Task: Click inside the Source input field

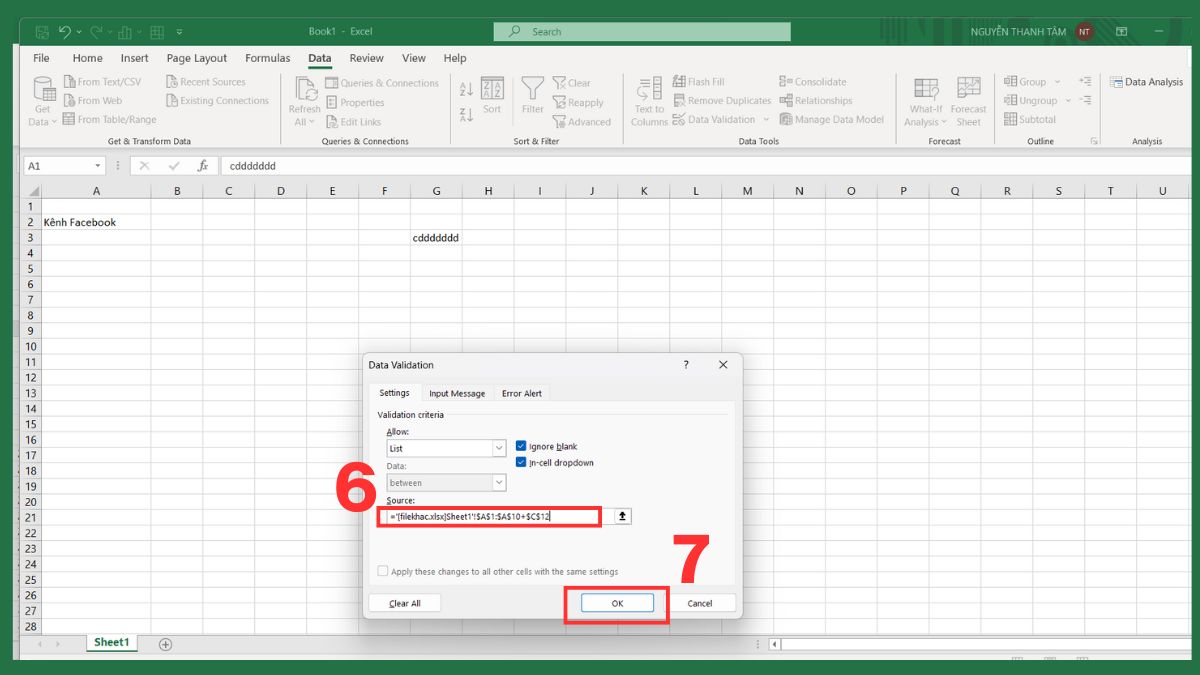Action: pyautogui.click(x=490, y=515)
